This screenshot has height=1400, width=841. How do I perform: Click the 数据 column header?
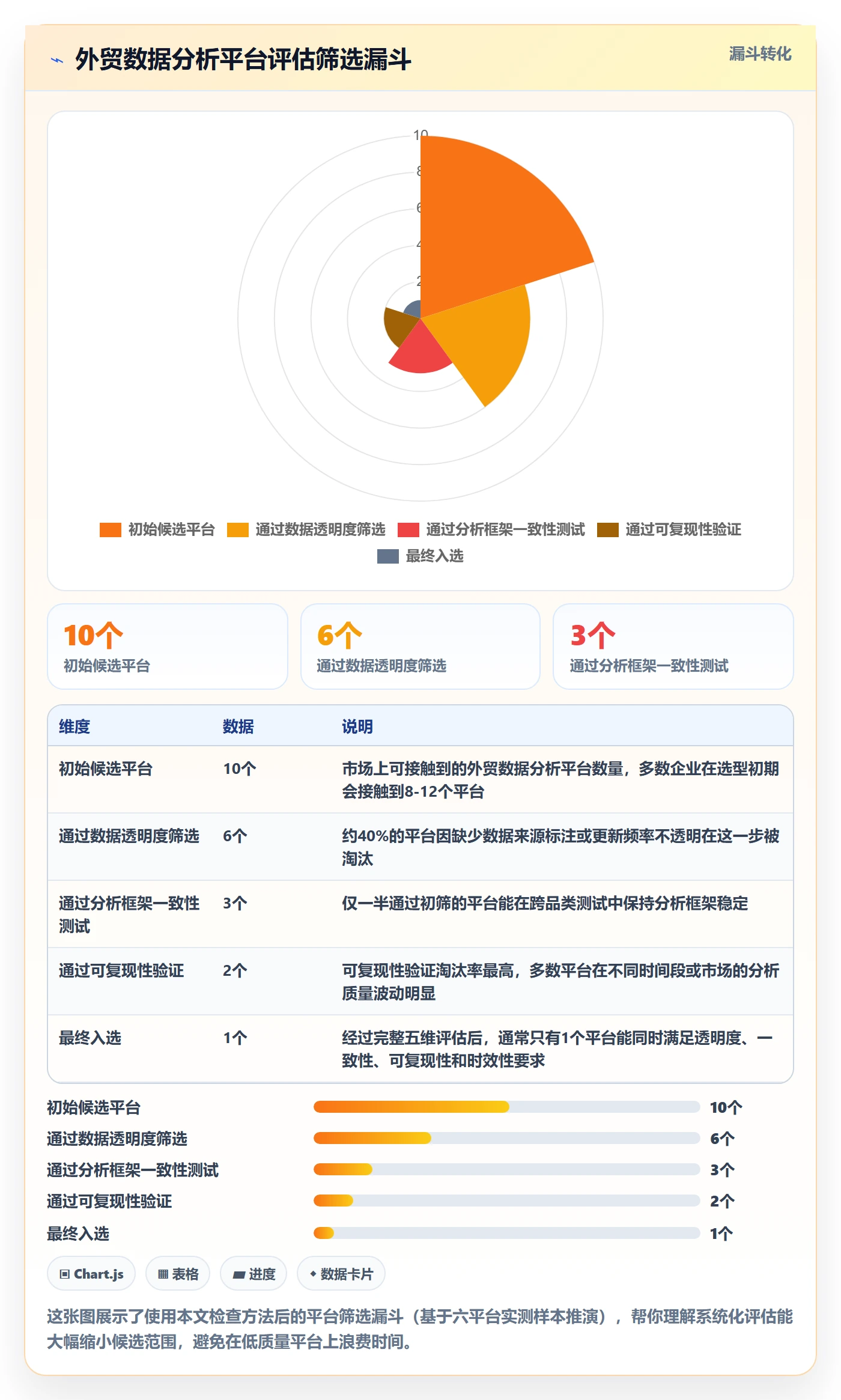[238, 726]
